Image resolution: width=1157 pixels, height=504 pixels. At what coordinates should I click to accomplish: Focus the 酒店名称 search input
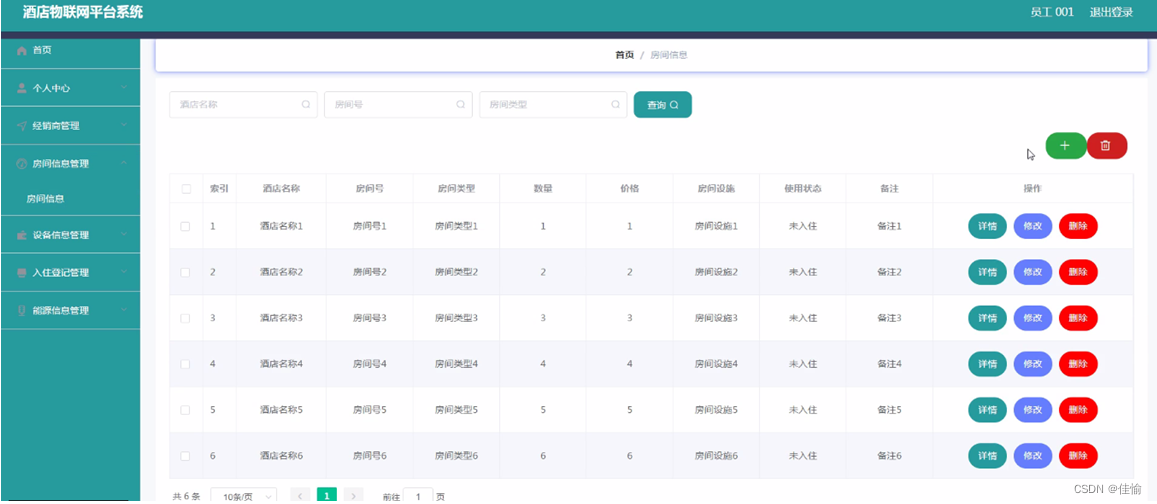tap(244, 105)
